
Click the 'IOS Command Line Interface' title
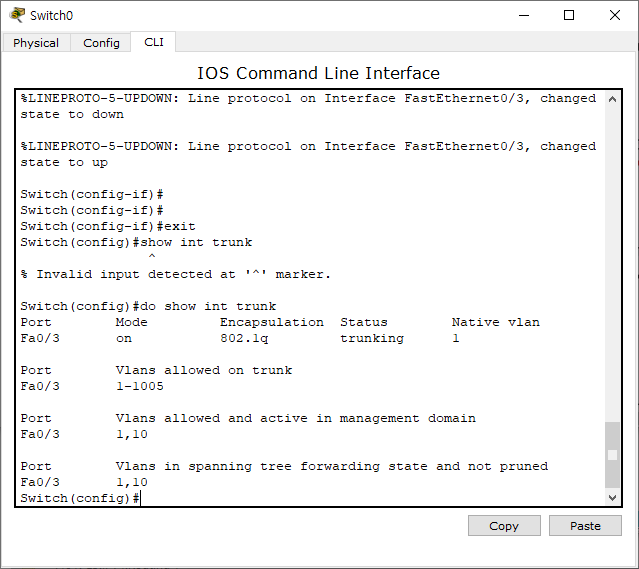pyautogui.click(x=319, y=73)
